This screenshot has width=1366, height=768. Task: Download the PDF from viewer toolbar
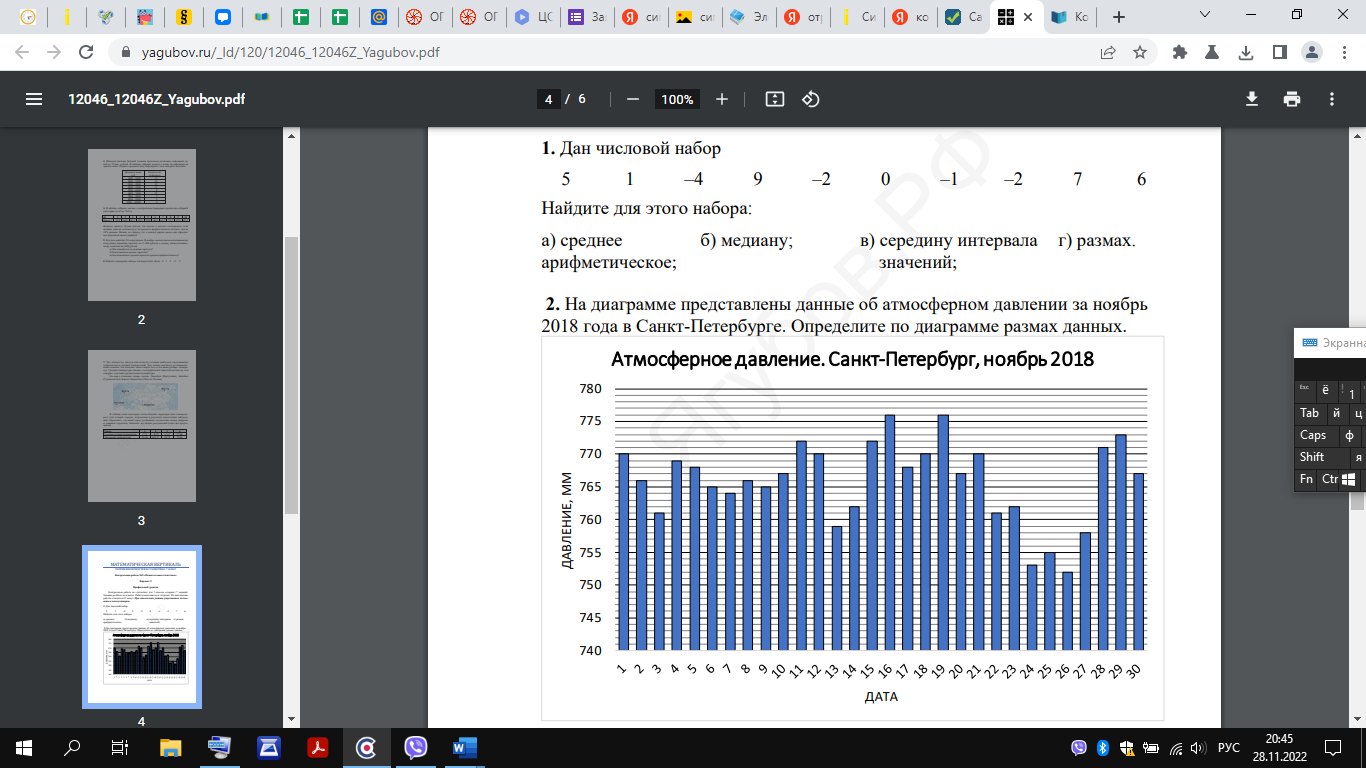click(x=1251, y=99)
